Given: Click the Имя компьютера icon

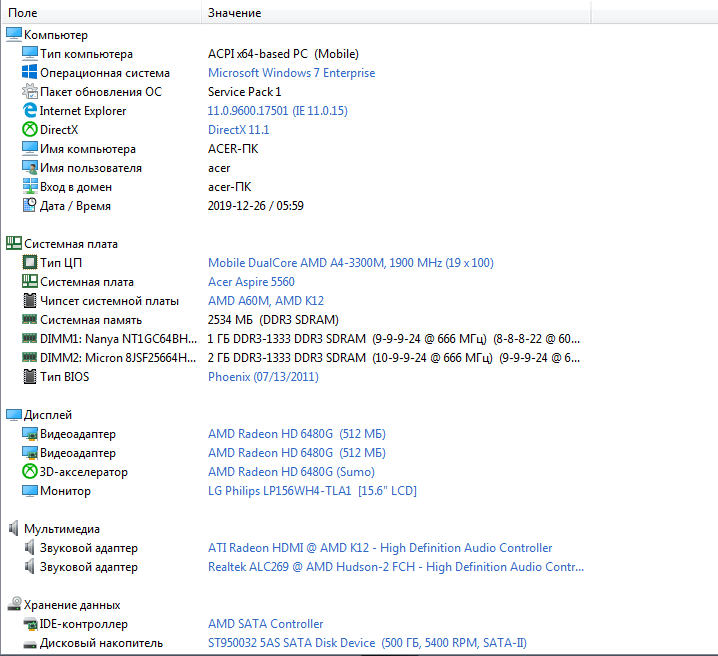Looking at the screenshot, I should [30, 148].
